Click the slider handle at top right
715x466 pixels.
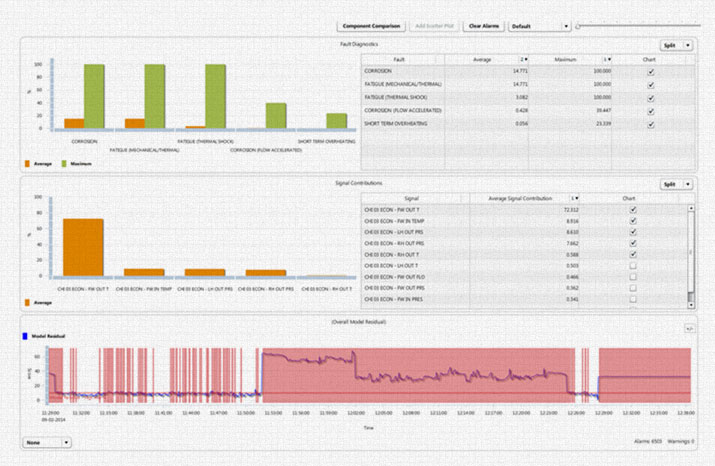578,26
